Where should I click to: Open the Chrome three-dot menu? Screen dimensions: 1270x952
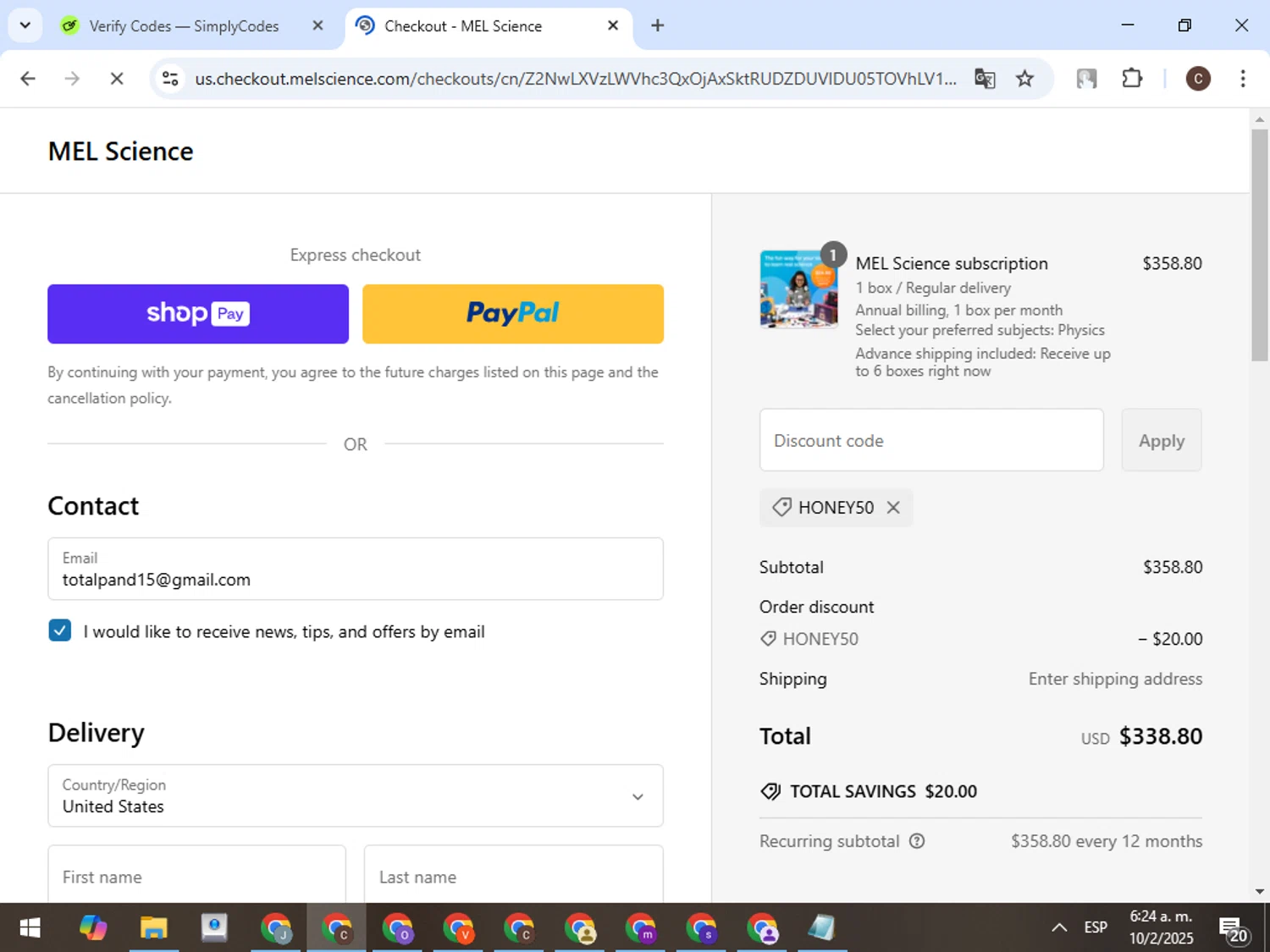1243,79
